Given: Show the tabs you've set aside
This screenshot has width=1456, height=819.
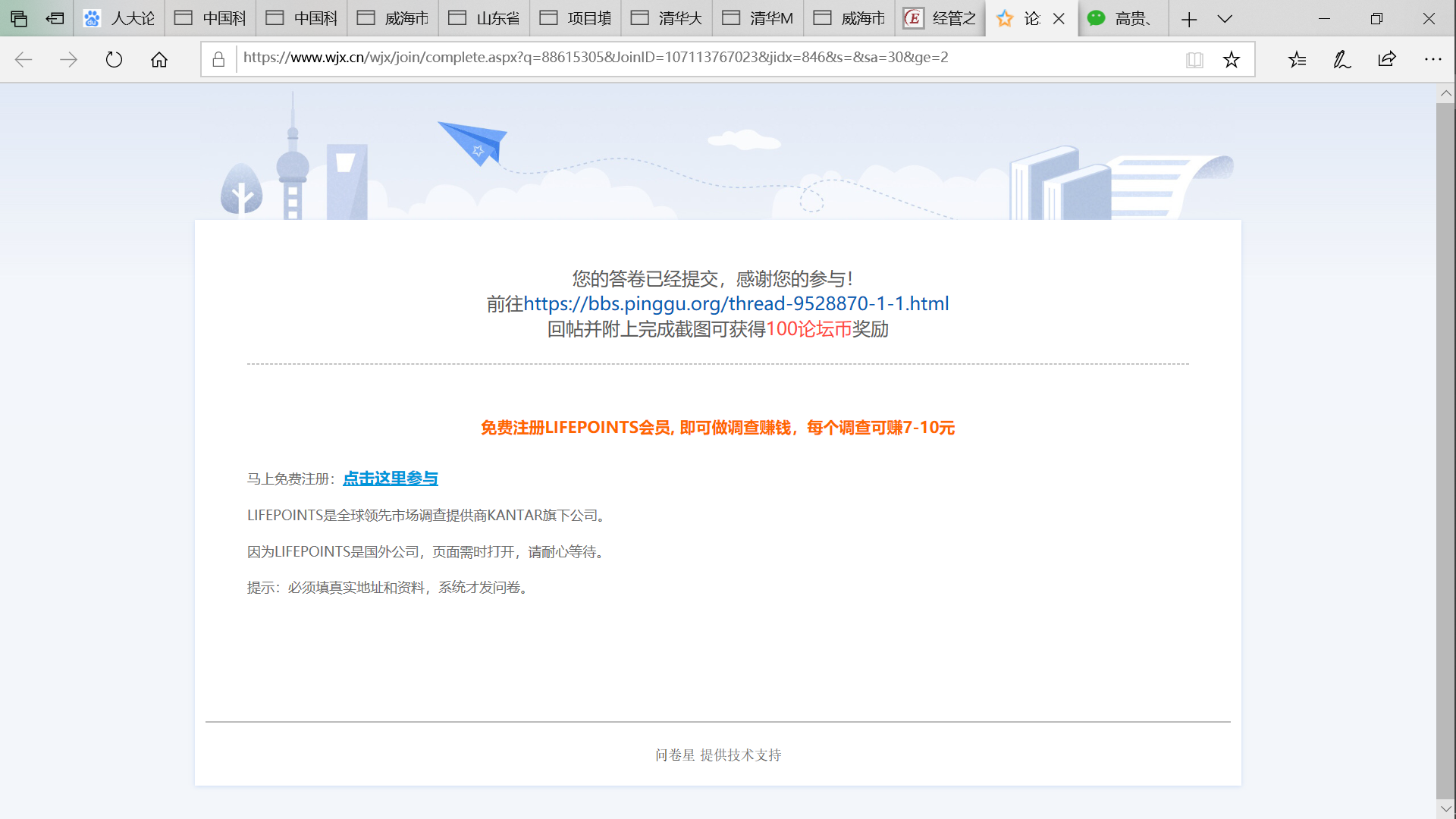Looking at the screenshot, I should point(18,18).
